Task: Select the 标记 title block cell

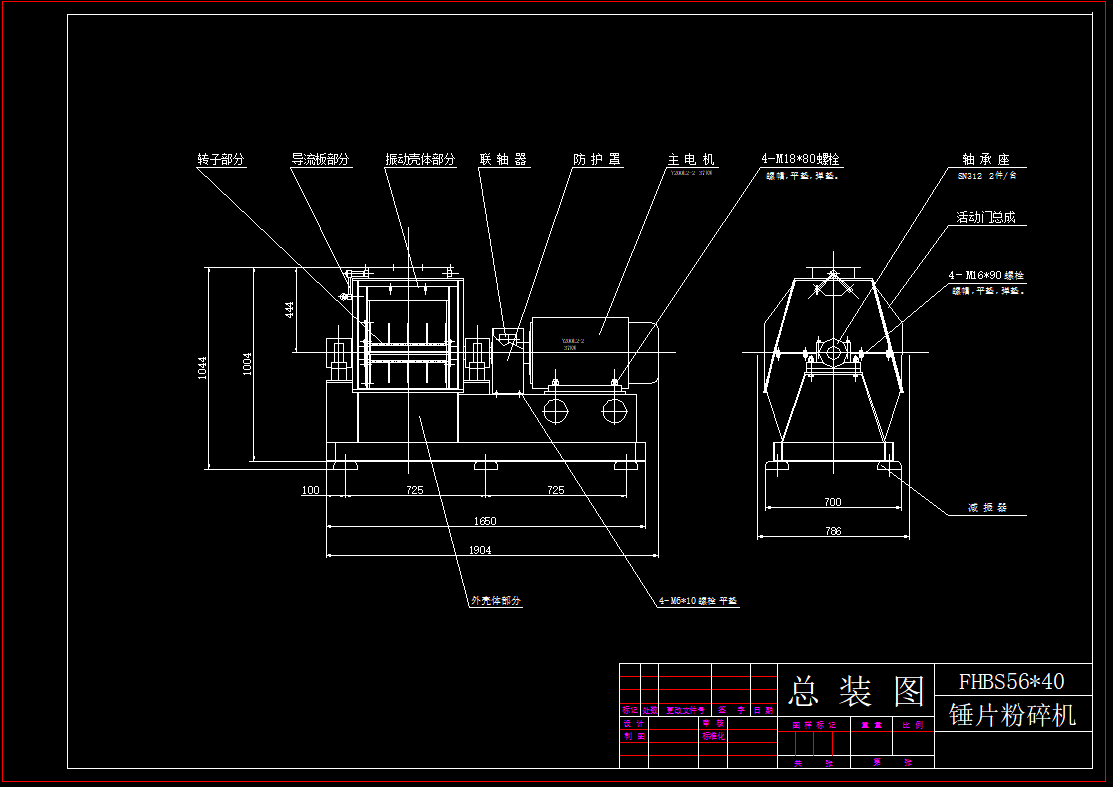Action: coord(630,710)
